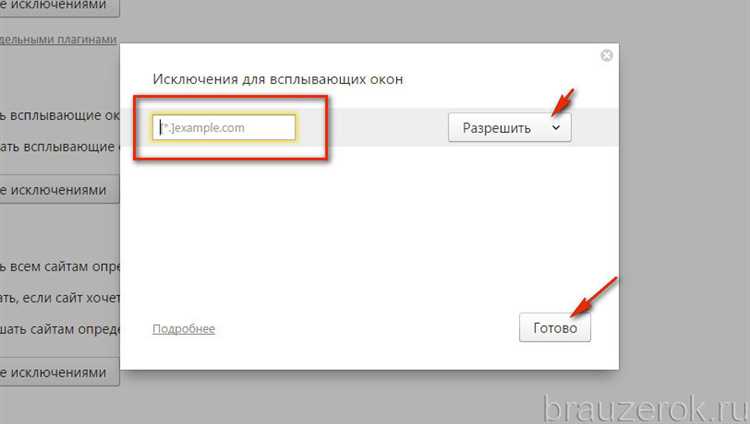Click the [*.]example.com hostname input field

(x=224, y=127)
